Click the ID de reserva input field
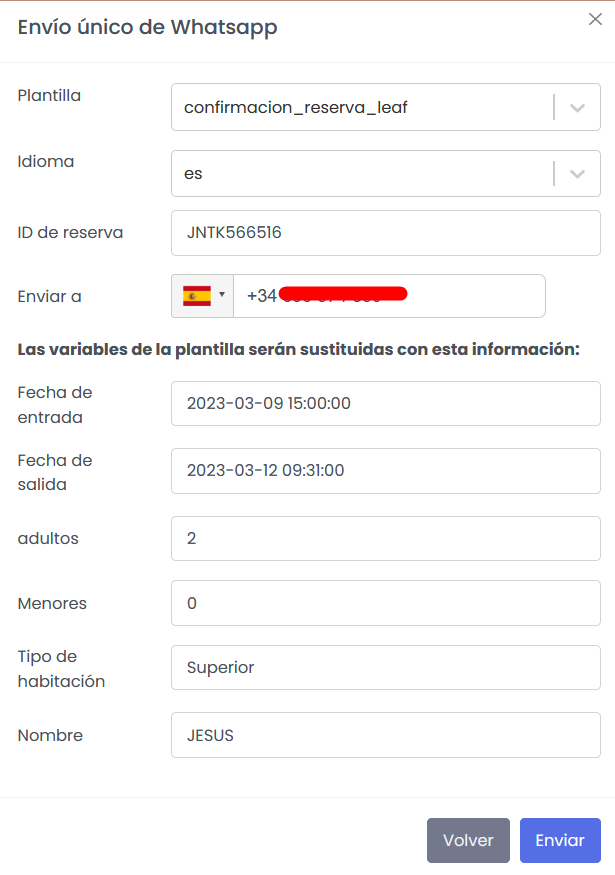The image size is (615, 875). tap(385, 233)
